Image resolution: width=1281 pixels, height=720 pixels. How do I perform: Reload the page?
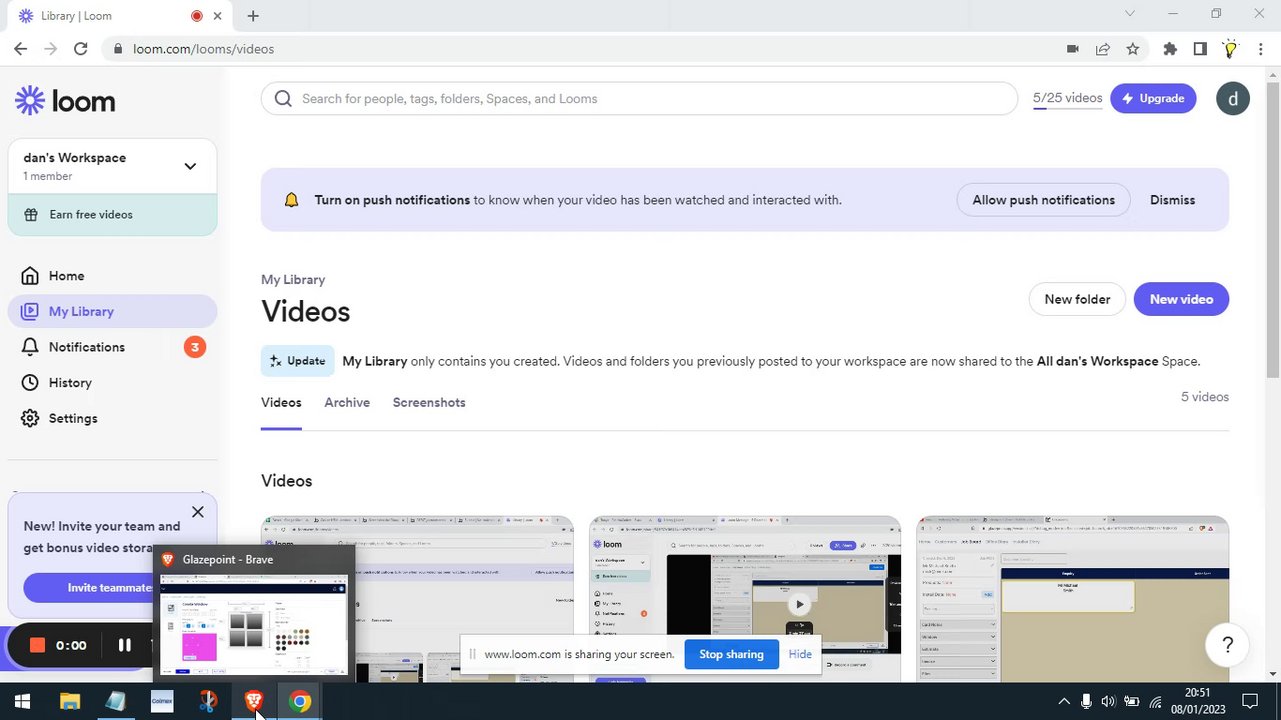80,48
